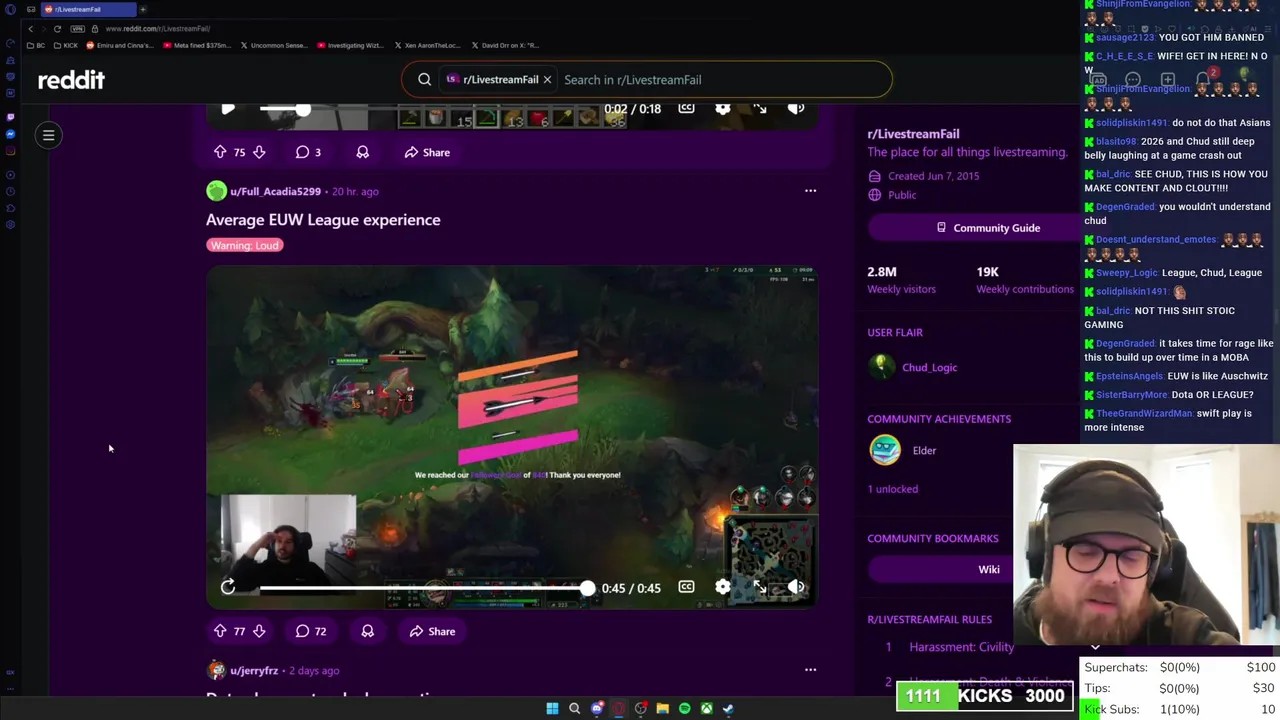This screenshot has width=1280, height=720.
Task: Click the Elder achievement badge
Action: (x=885, y=450)
